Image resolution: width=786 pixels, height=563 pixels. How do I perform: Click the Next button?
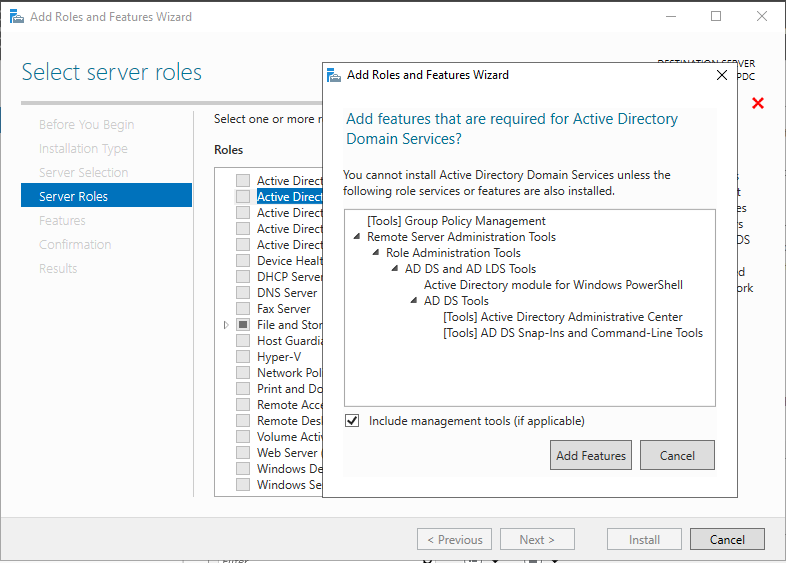tap(537, 539)
